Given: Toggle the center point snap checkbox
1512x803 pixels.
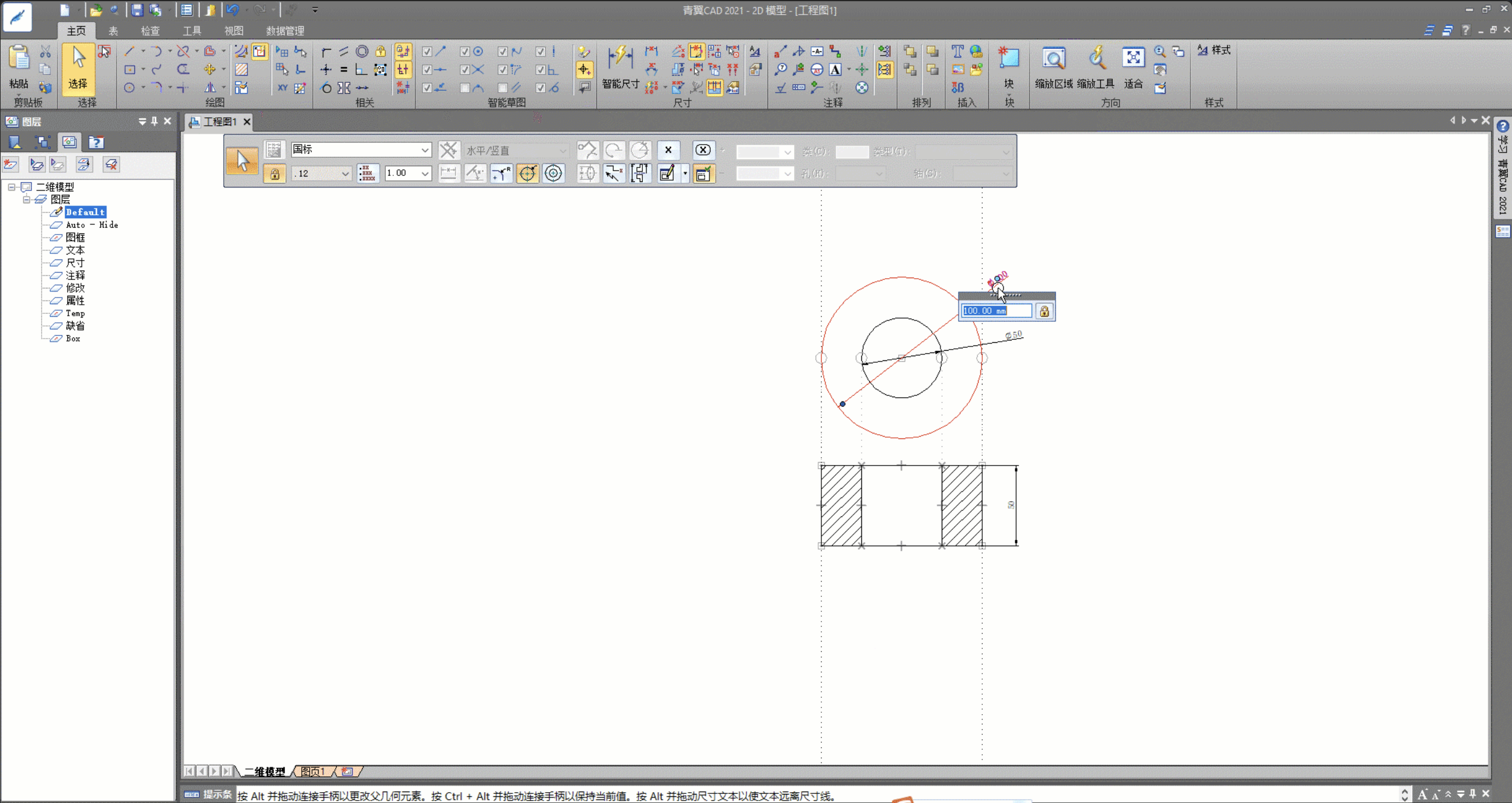Looking at the screenshot, I should point(464,52).
